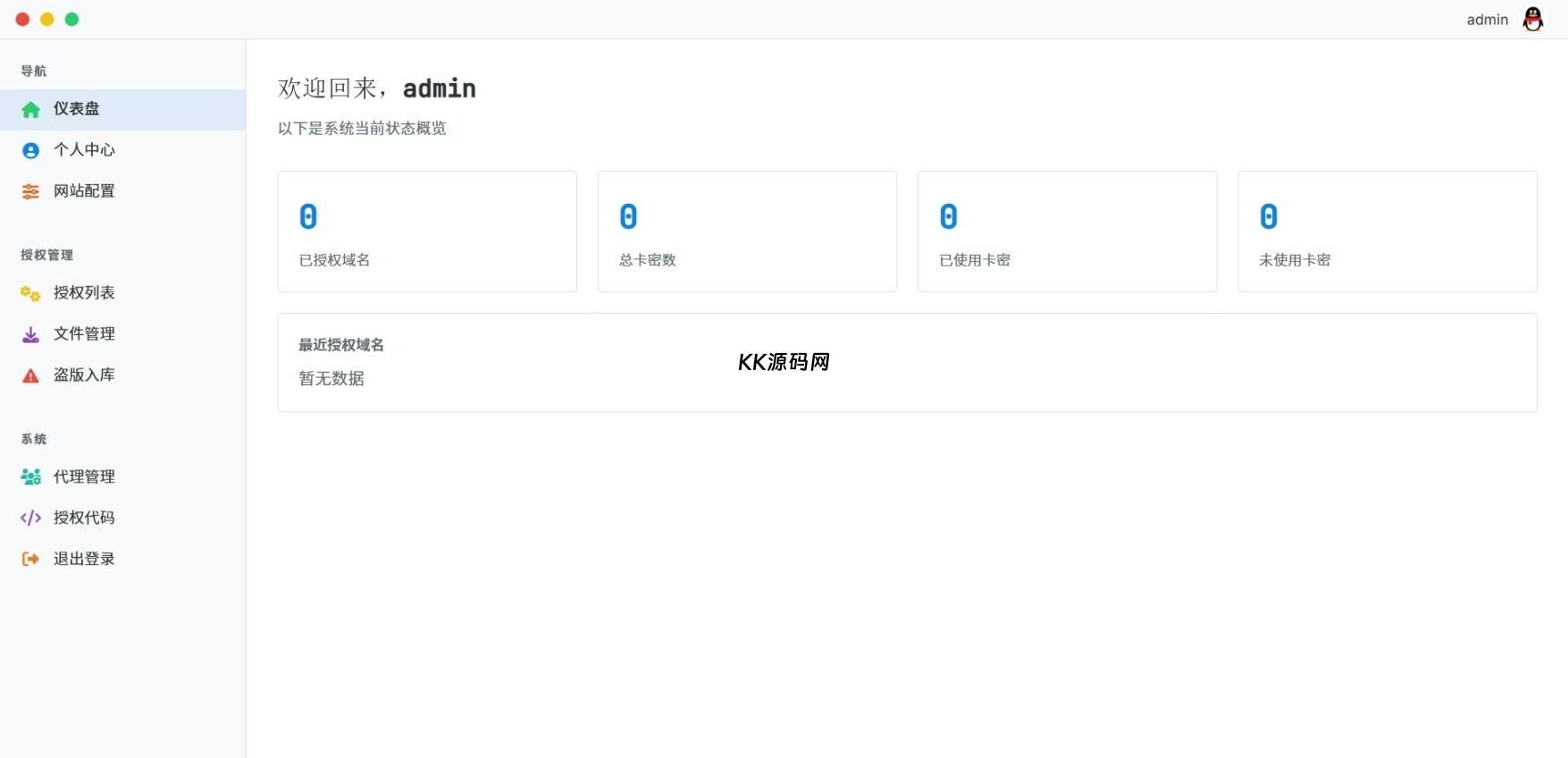Click the admin username in the header

pyautogui.click(x=1487, y=20)
